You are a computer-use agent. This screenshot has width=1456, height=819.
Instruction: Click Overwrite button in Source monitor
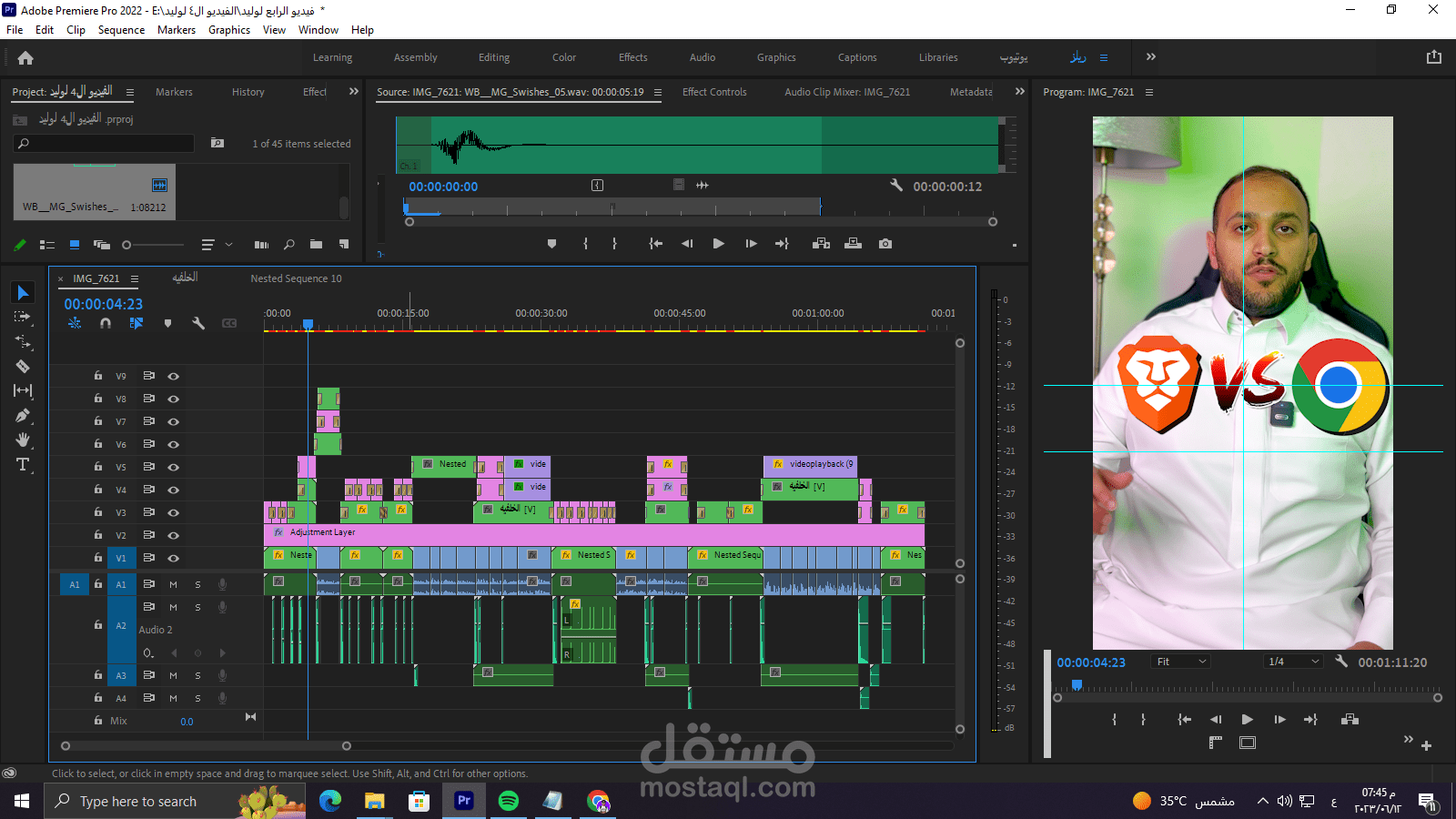click(853, 244)
